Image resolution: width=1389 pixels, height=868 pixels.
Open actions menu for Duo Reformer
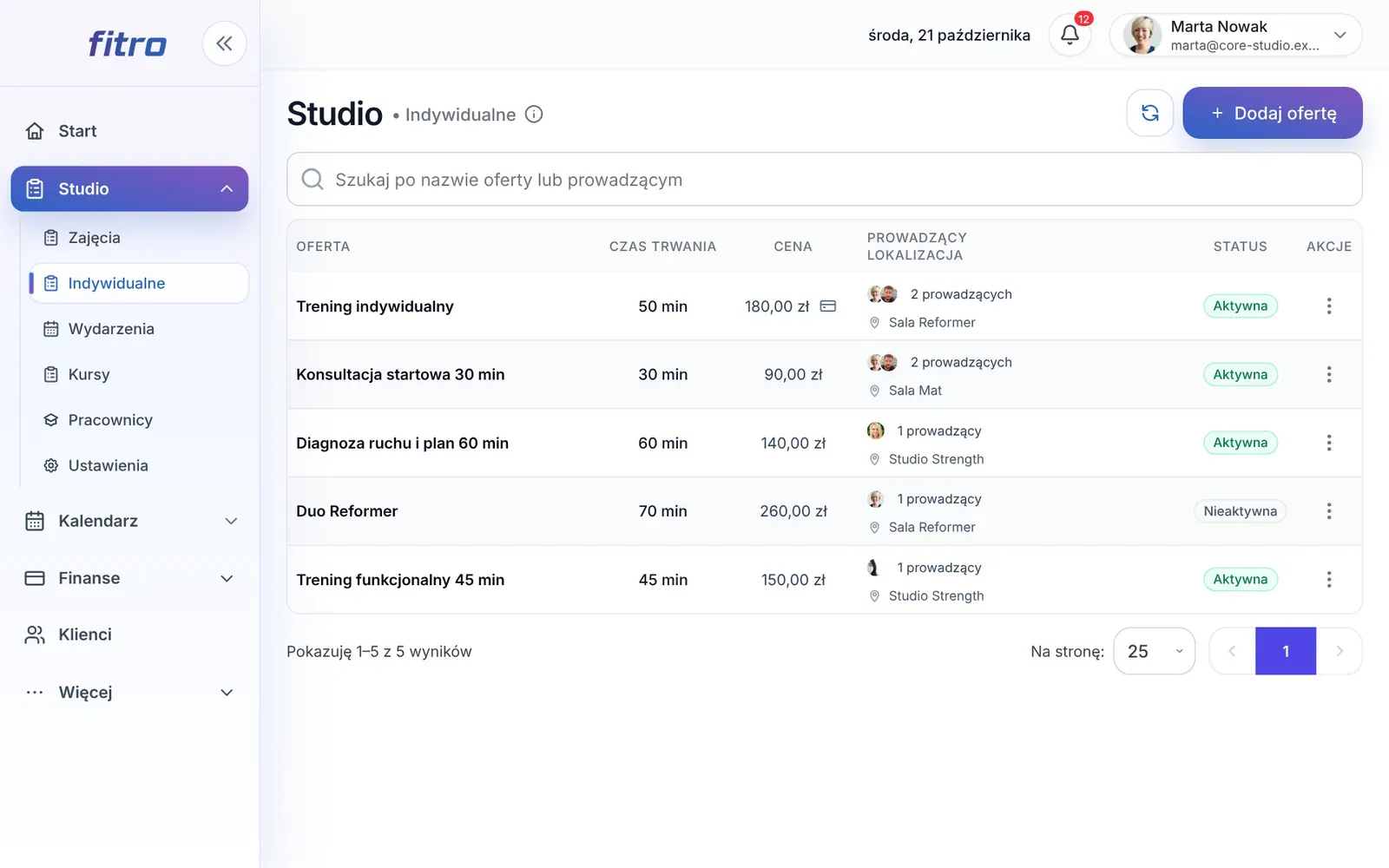tap(1328, 511)
